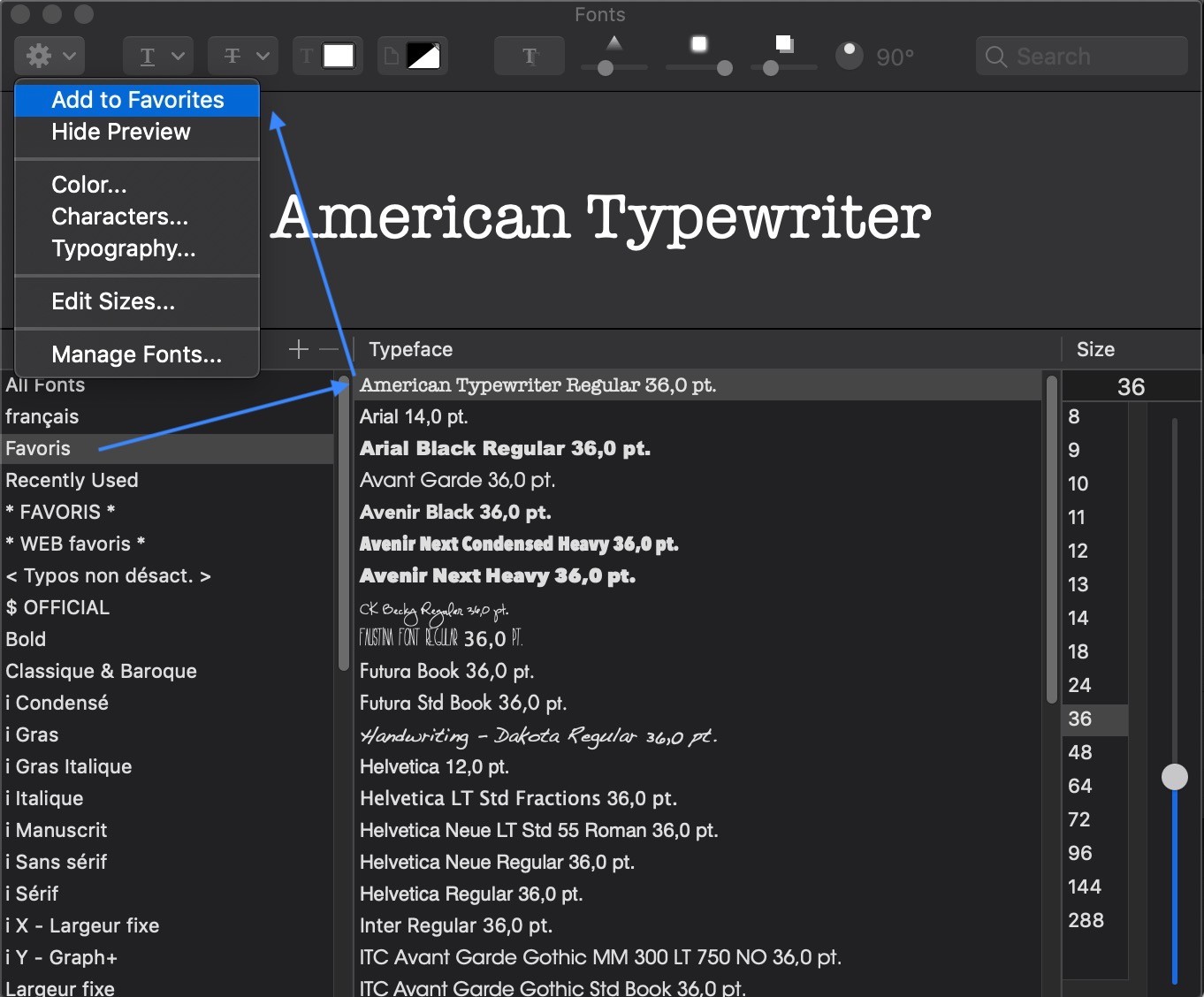Open Manage Fonts from the menu
This screenshot has height=997, width=1204.
[136, 354]
